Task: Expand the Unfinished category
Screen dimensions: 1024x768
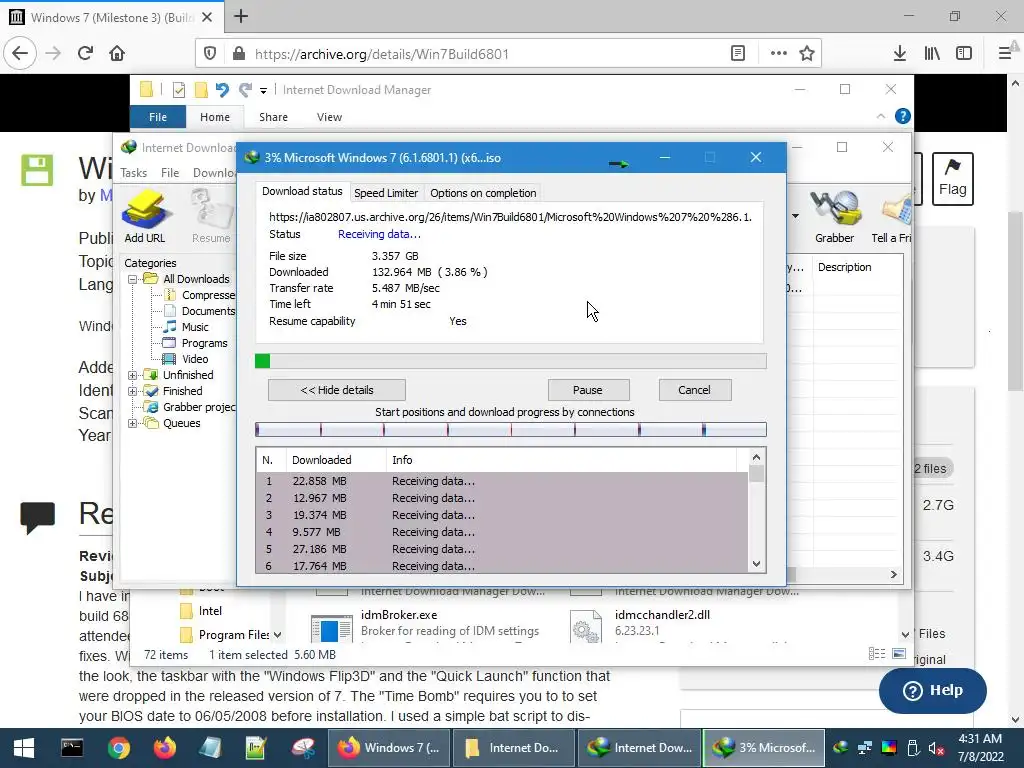Action: 133,375
